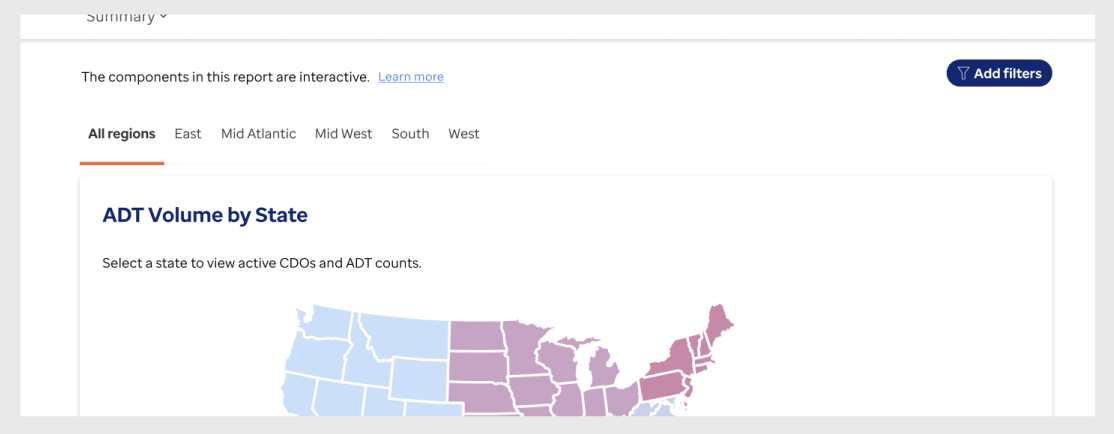Select the All regions tab

pyautogui.click(x=121, y=134)
